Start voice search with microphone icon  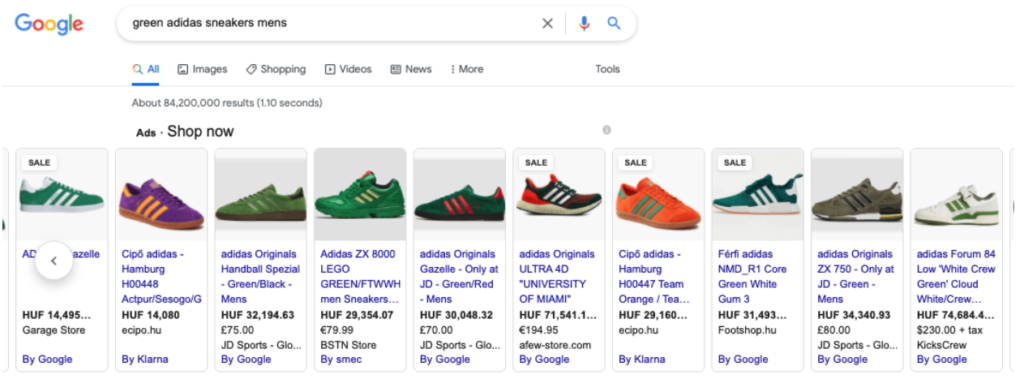point(584,24)
